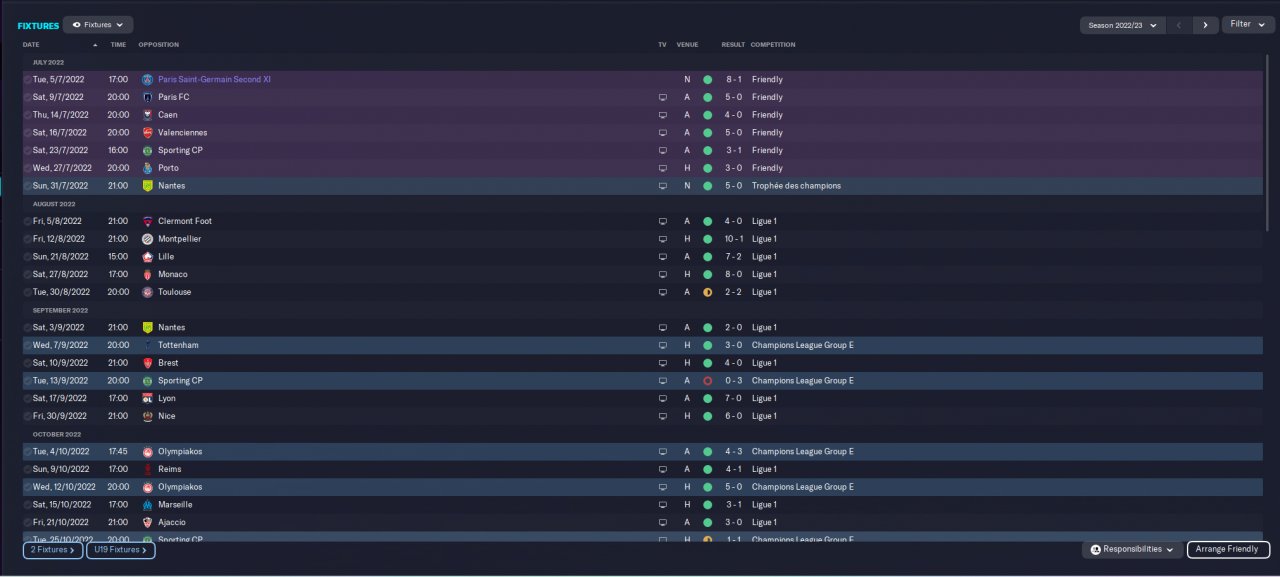Toggle row selector circle for Caen fixture

27,115
